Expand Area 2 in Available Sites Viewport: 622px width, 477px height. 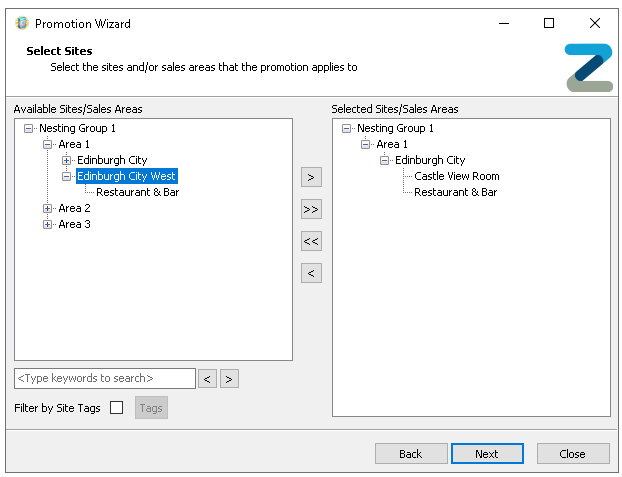(x=47, y=208)
